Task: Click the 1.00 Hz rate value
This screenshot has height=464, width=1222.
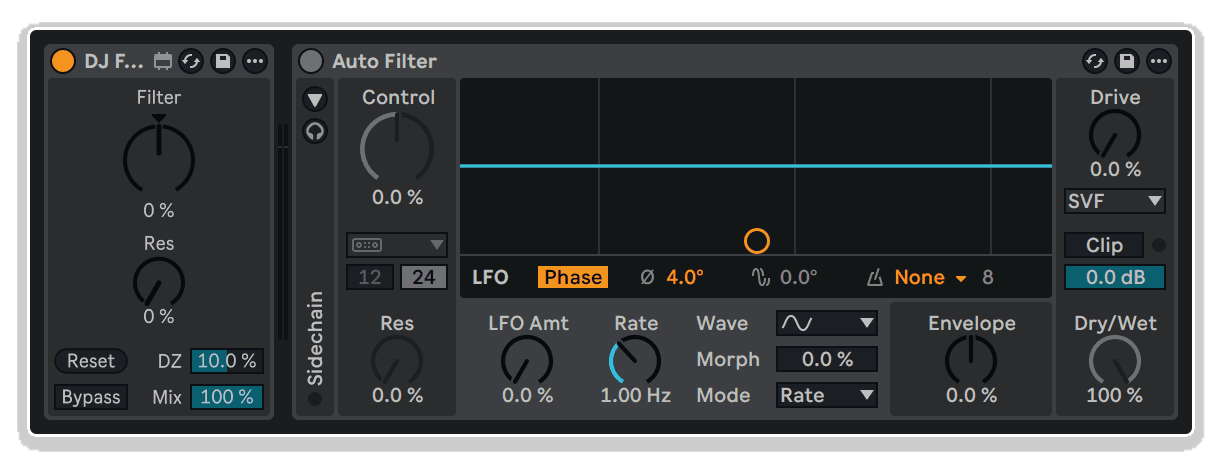Action: [x=635, y=395]
